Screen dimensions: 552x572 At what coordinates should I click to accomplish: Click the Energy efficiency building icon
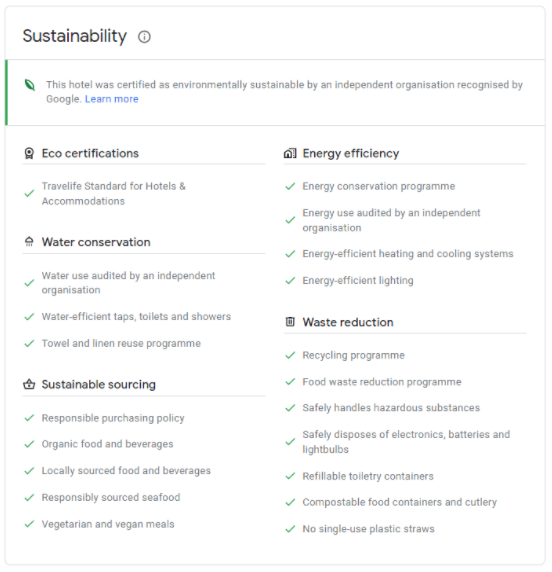(x=290, y=153)
